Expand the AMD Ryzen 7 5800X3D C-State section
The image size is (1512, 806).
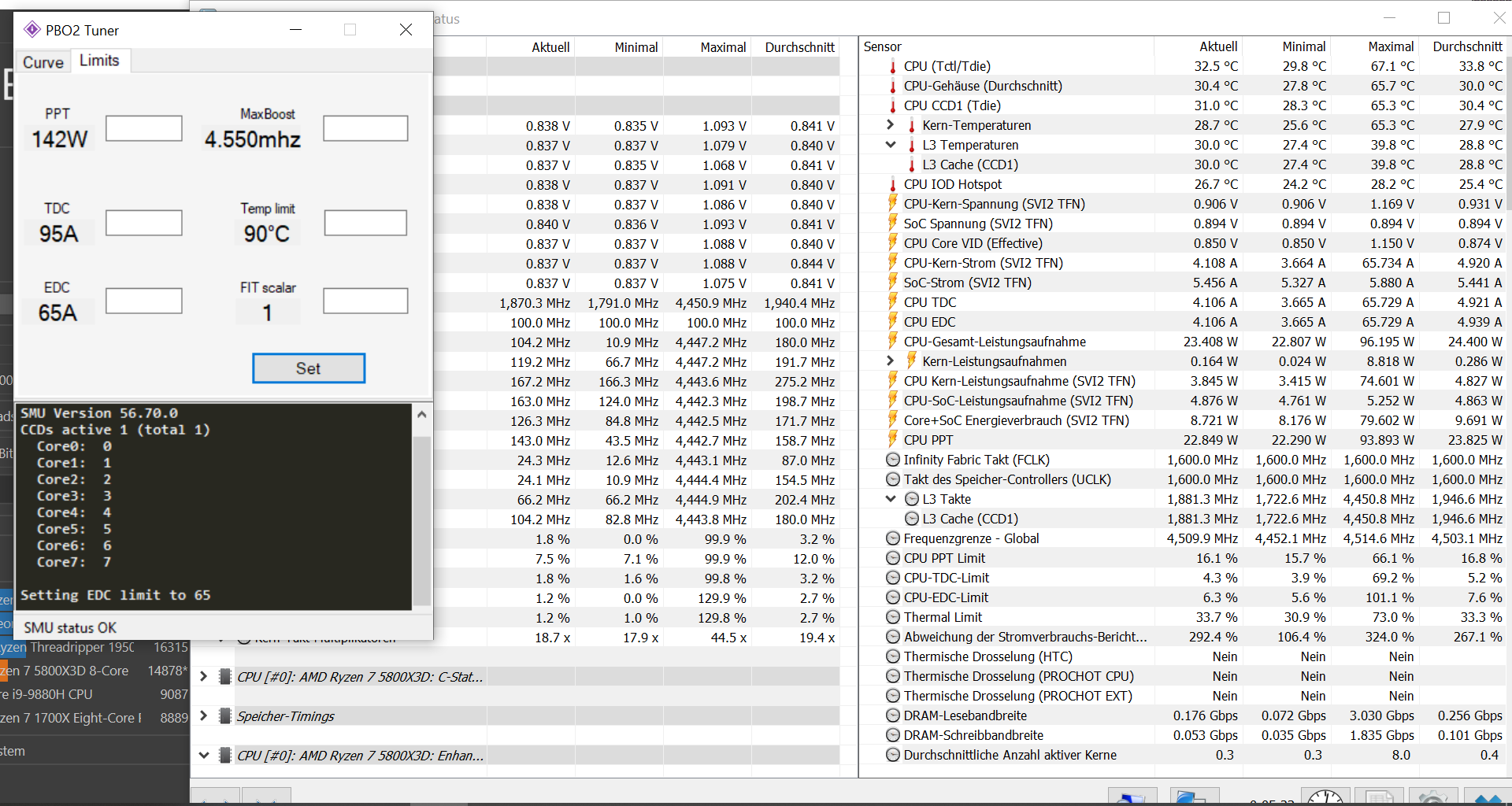click(x=204, y=677)
